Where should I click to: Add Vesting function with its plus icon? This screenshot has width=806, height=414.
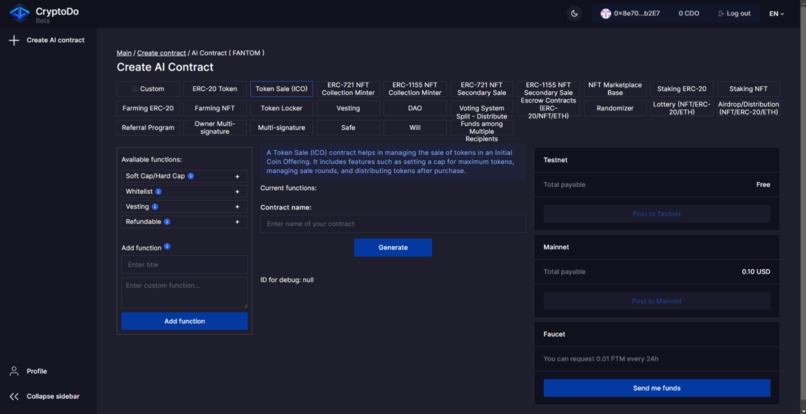click(x=237, y=207)
